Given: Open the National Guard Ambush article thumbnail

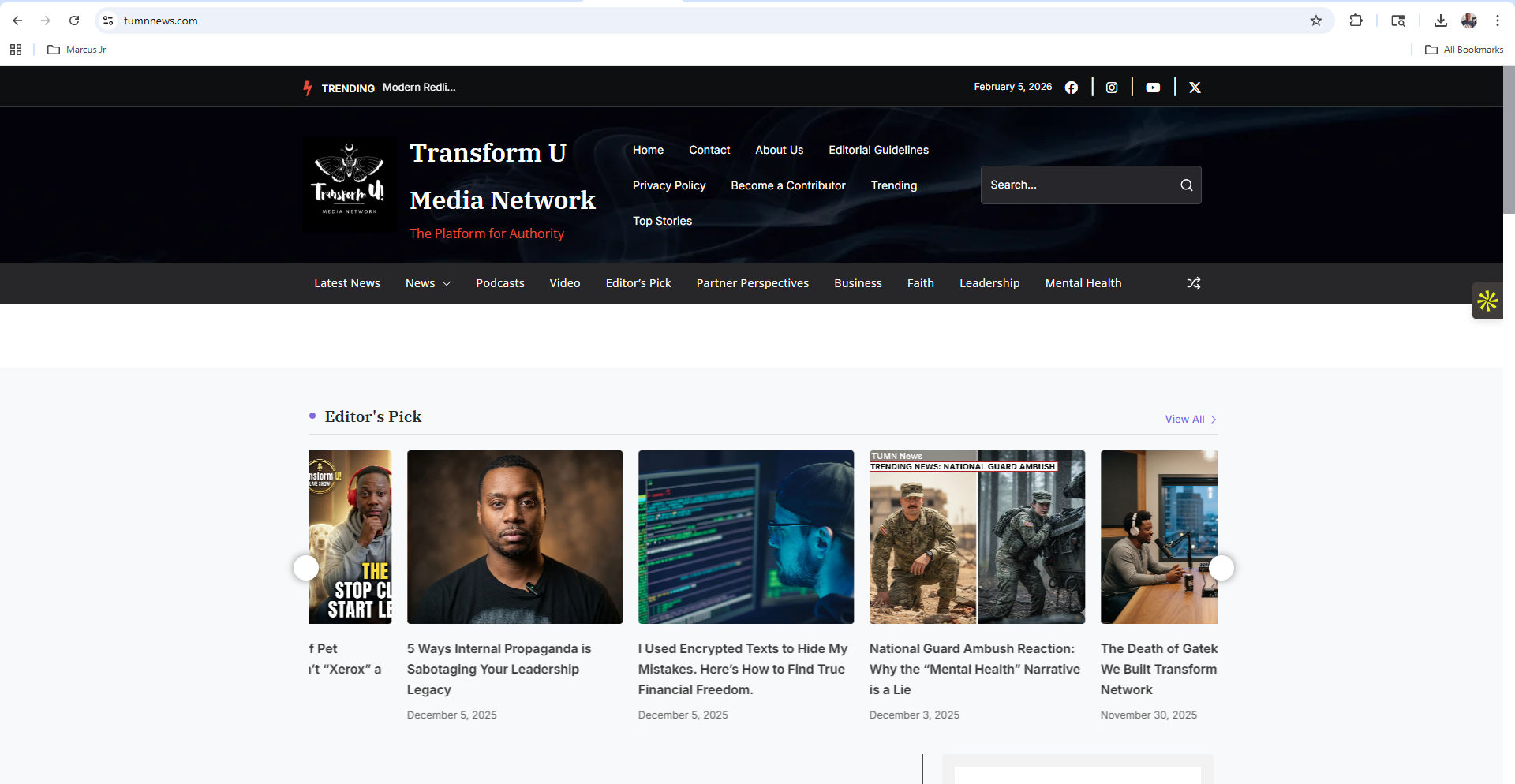Looking at the screenshot, I should click(x=977, y=537).
